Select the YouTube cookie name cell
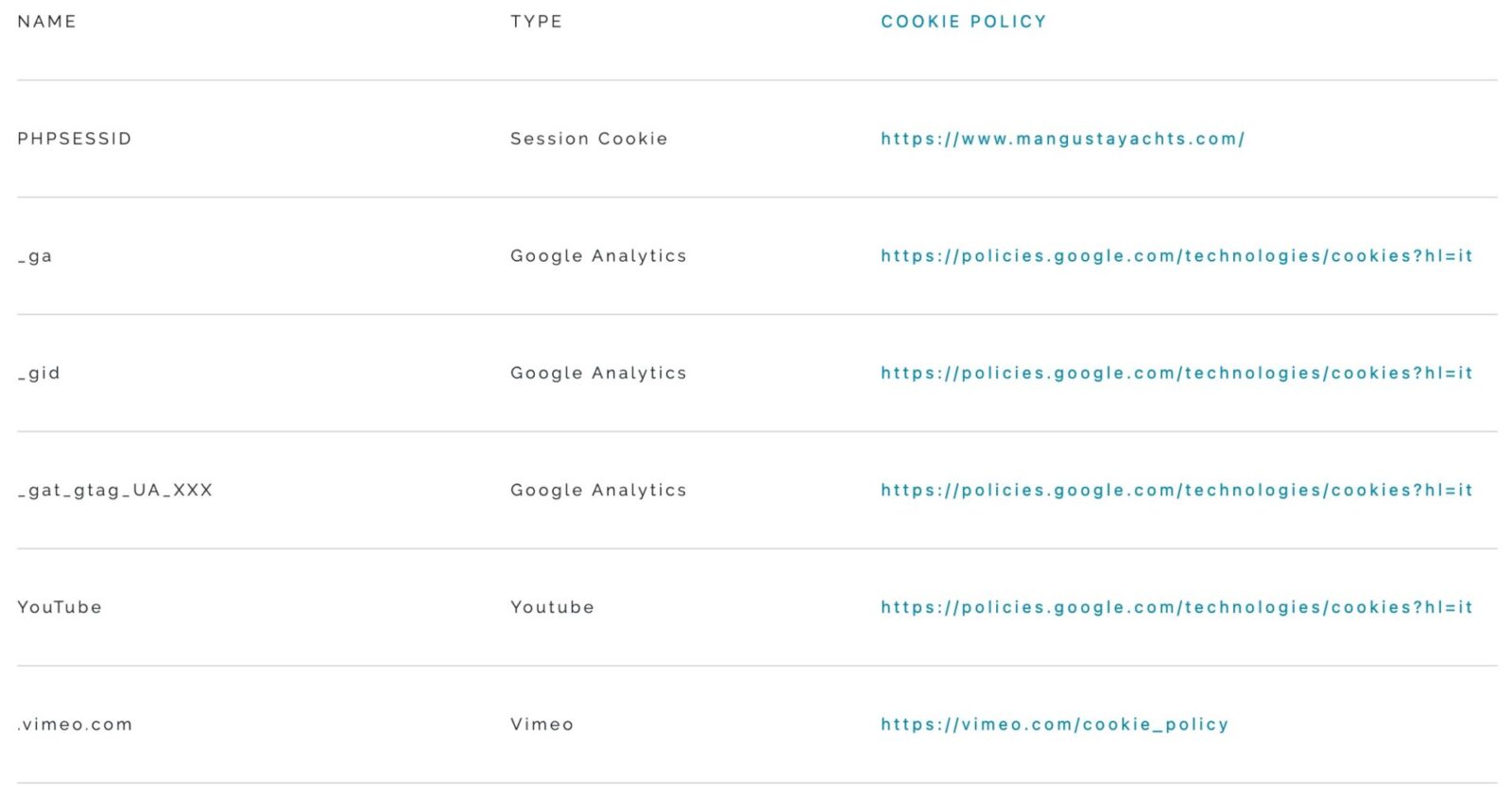The image size is (1512, 798). click(60, 608)
